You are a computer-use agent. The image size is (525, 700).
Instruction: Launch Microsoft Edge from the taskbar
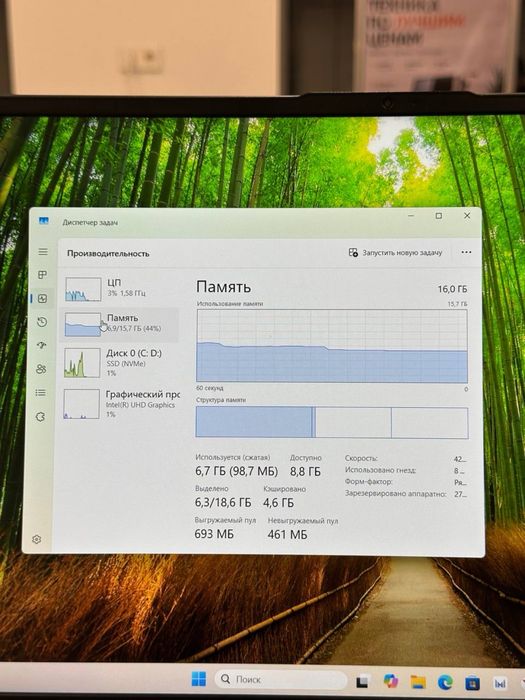tap(445, 682)
